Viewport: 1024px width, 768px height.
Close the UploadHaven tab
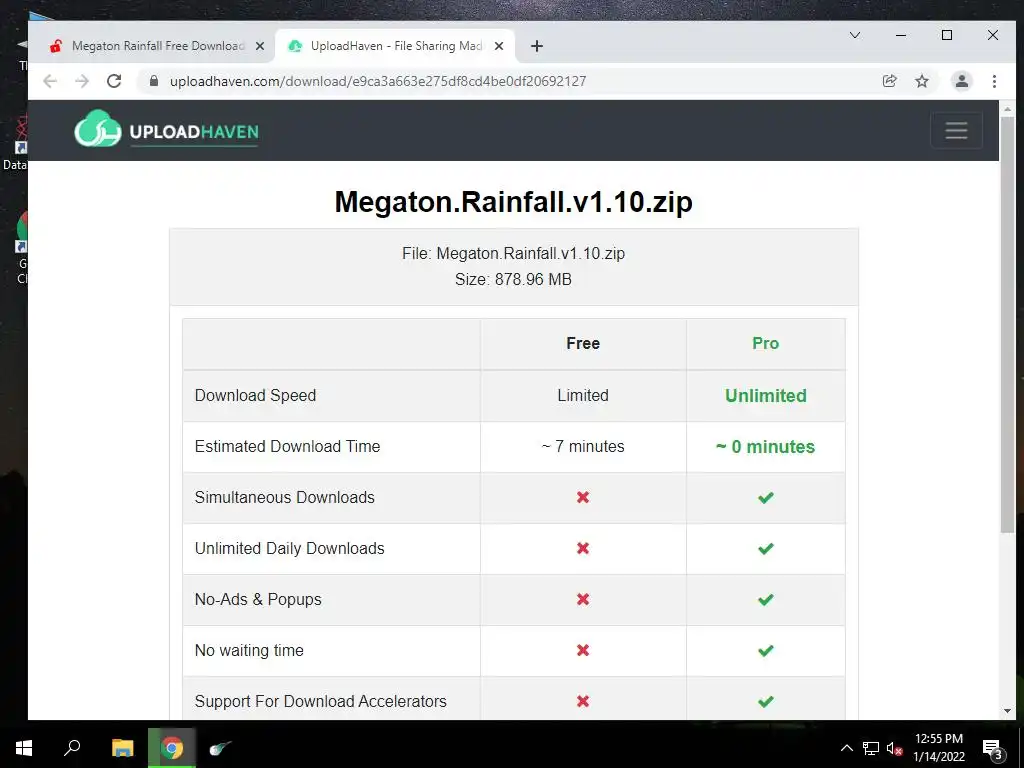[499, 46]
